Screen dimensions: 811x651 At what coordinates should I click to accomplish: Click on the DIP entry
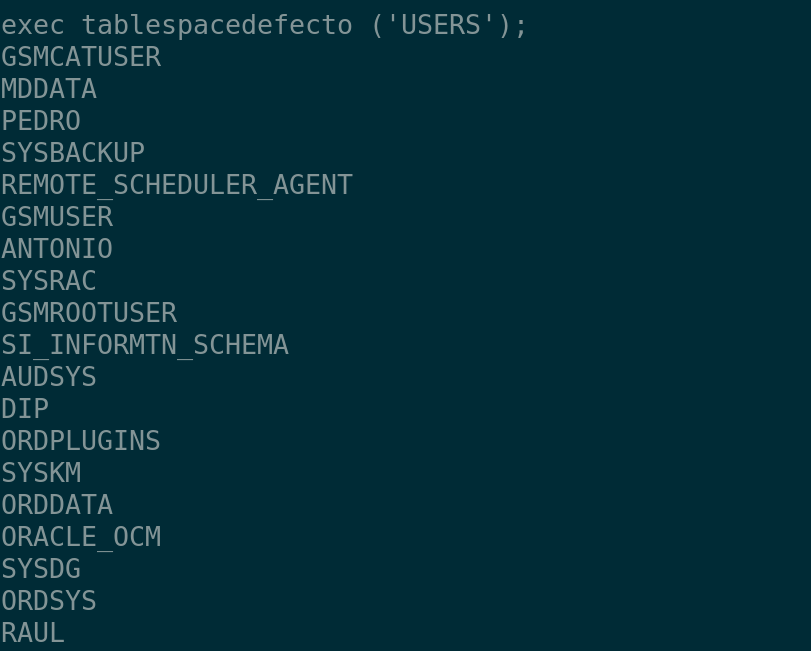tap(25, 409)
